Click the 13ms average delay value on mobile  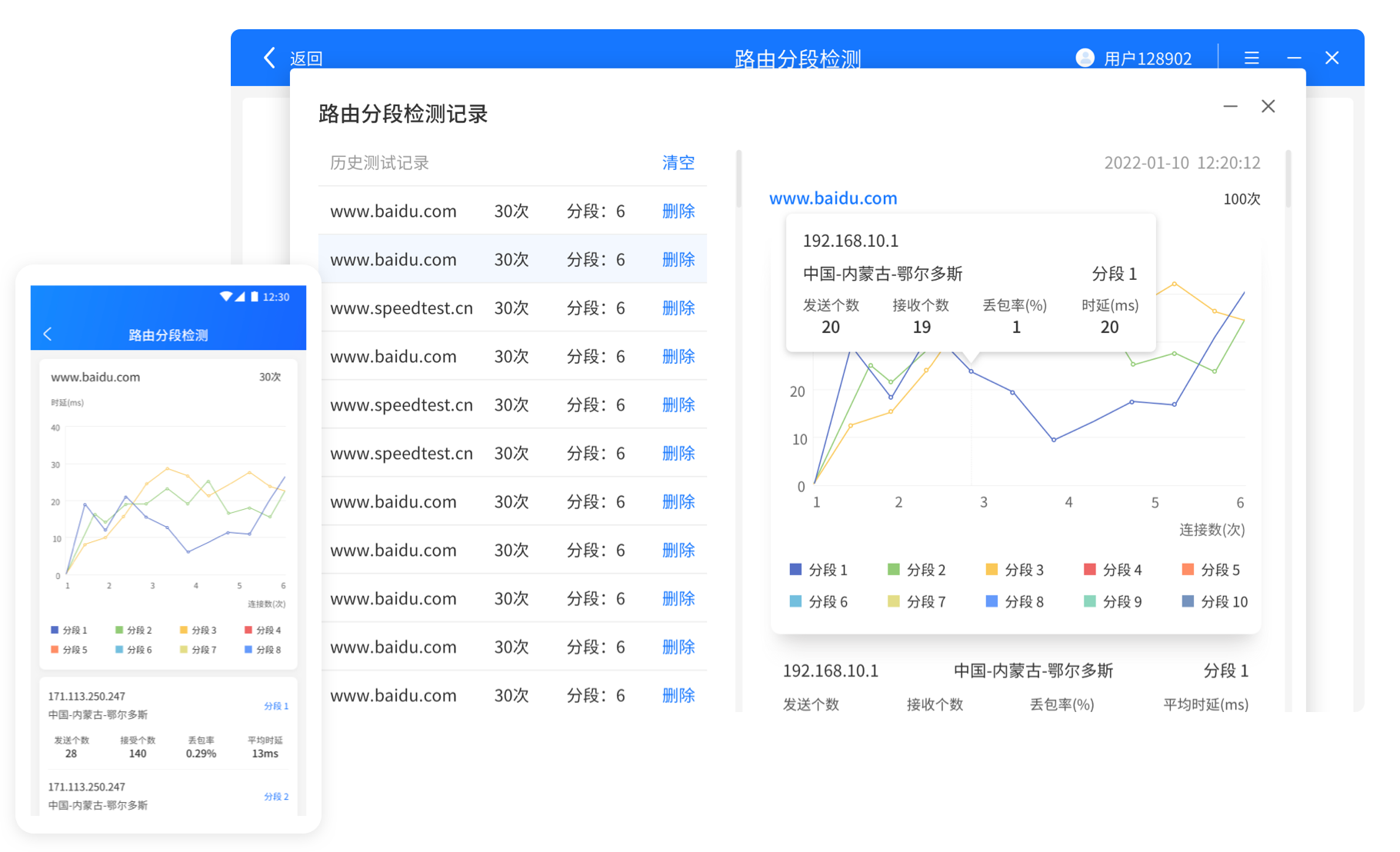click(265, 754)
